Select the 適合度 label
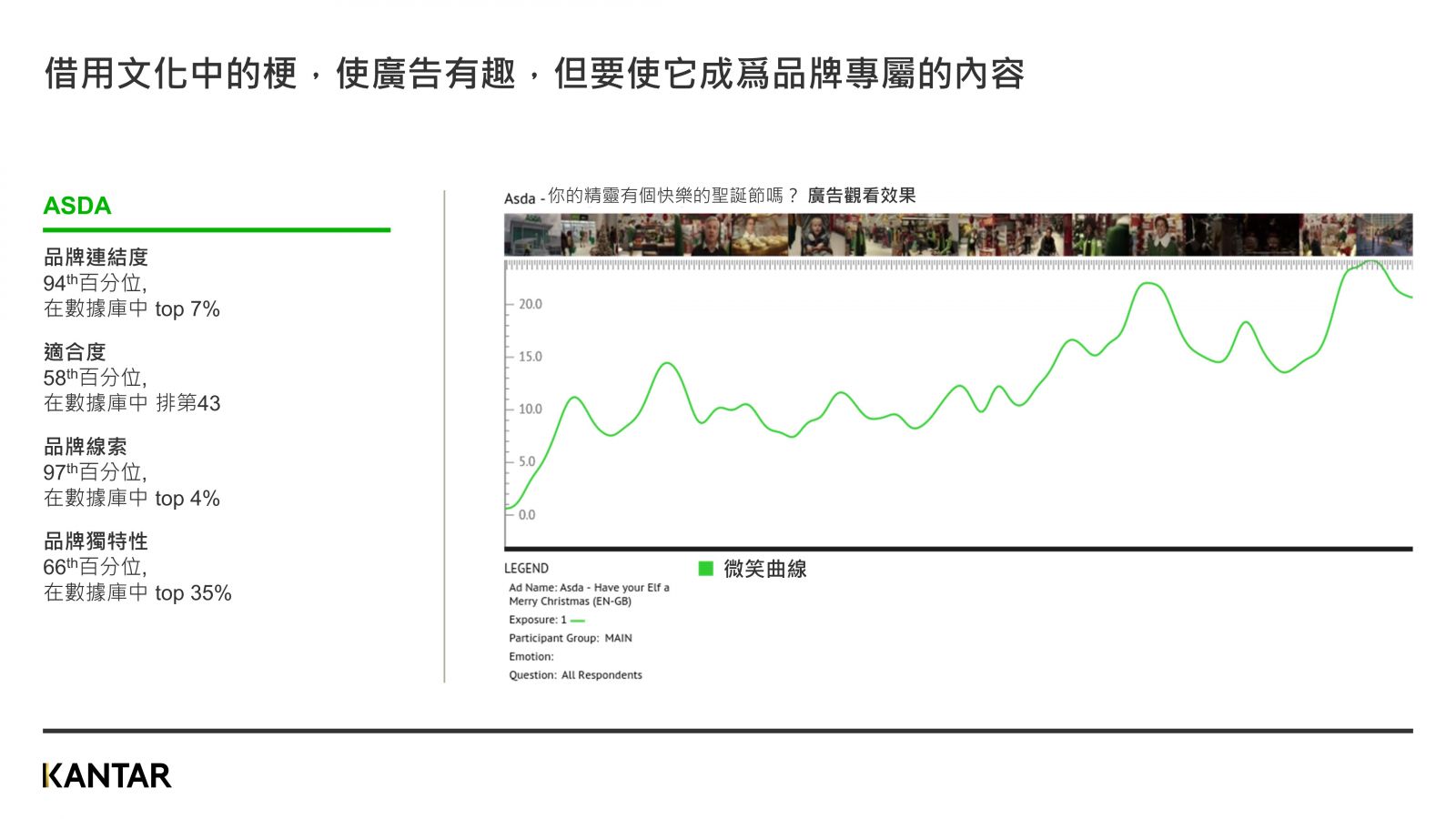Image resolution: width=1456 pixels, height=819 pixels. point(75,352)
